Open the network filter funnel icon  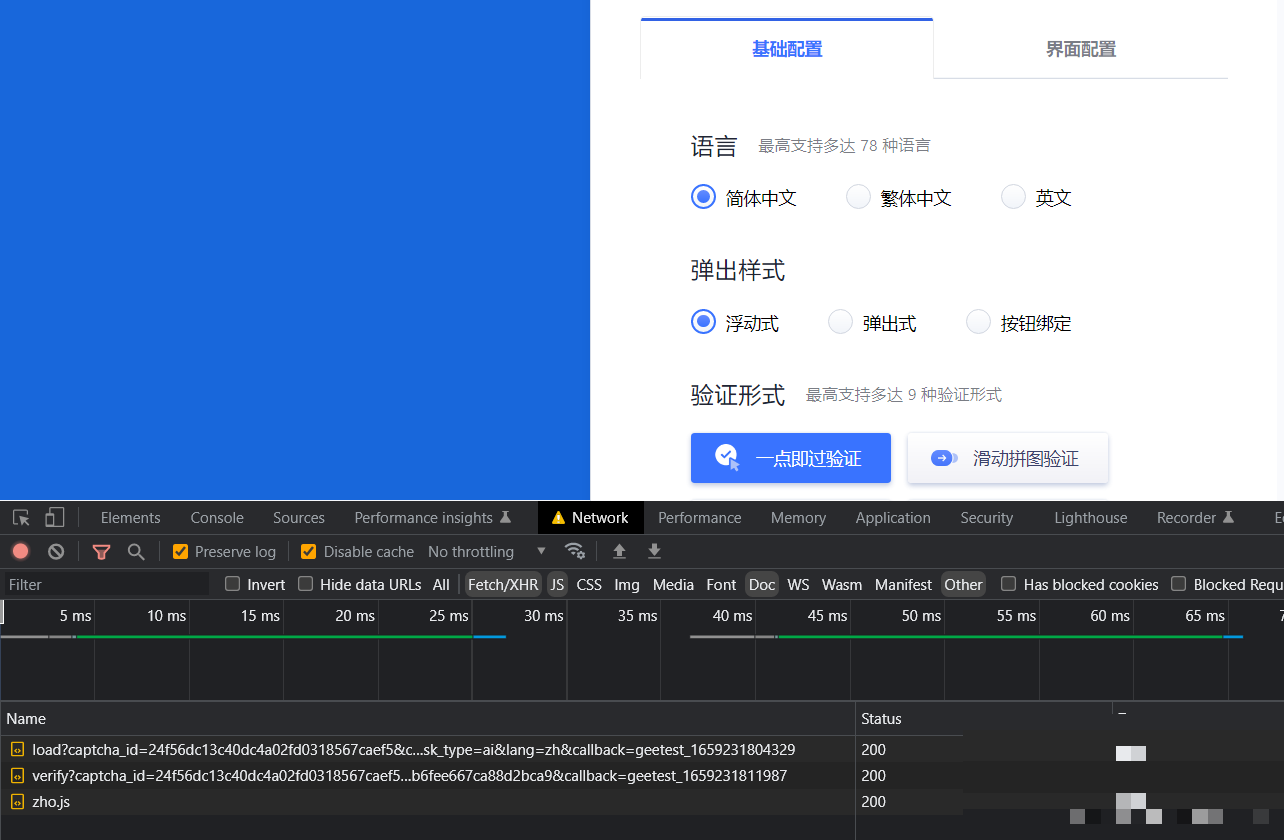tap(101, 551)
